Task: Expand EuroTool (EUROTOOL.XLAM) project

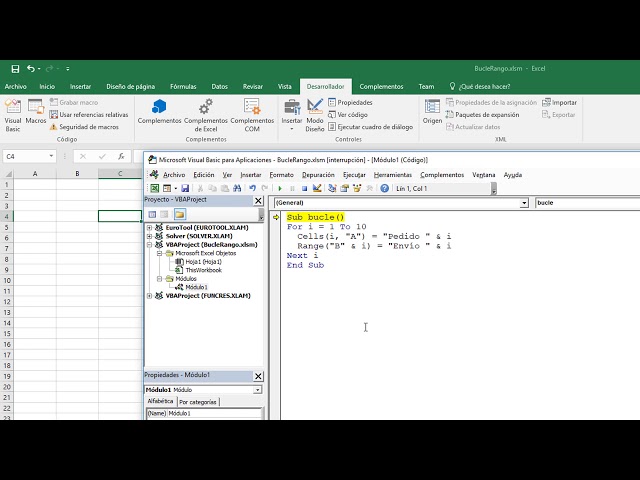Action: coord(149,227)
